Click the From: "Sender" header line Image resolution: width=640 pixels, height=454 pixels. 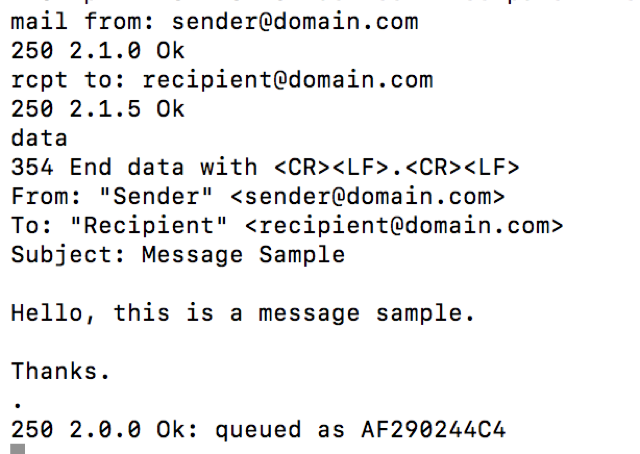(258, 196)
